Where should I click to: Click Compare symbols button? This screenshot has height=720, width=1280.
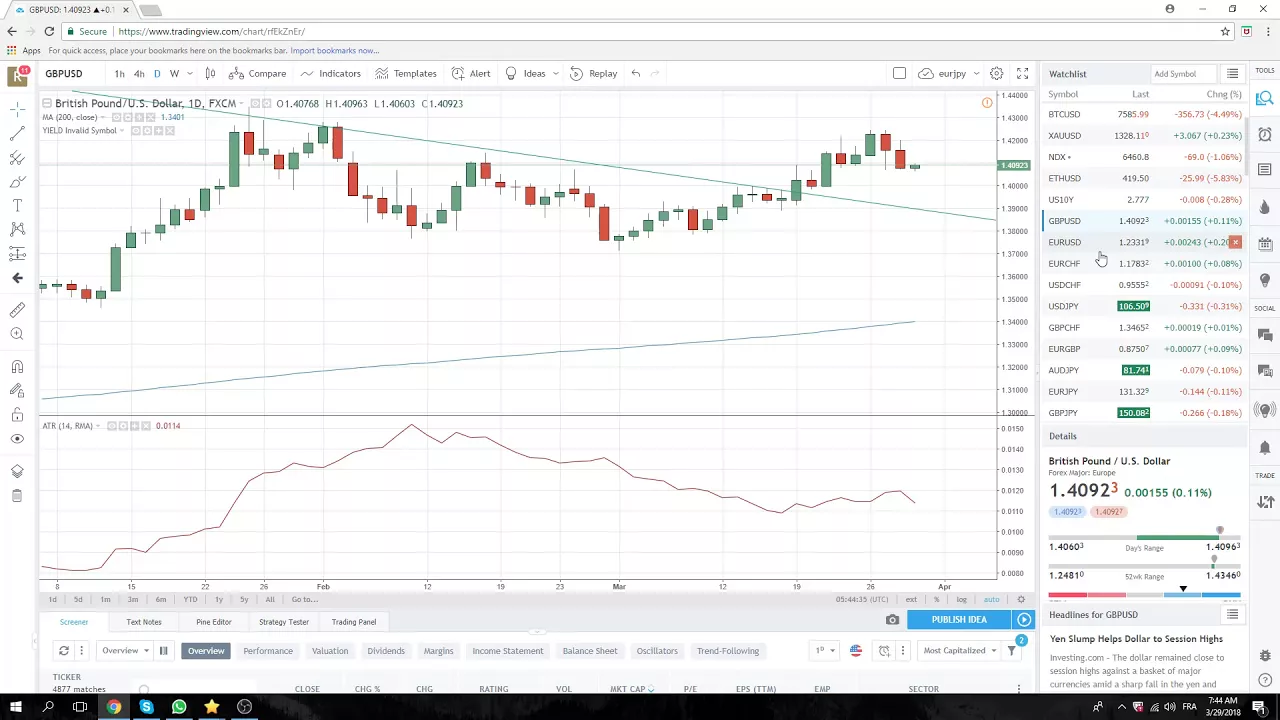pyautogui.click(x=257, y=73)
